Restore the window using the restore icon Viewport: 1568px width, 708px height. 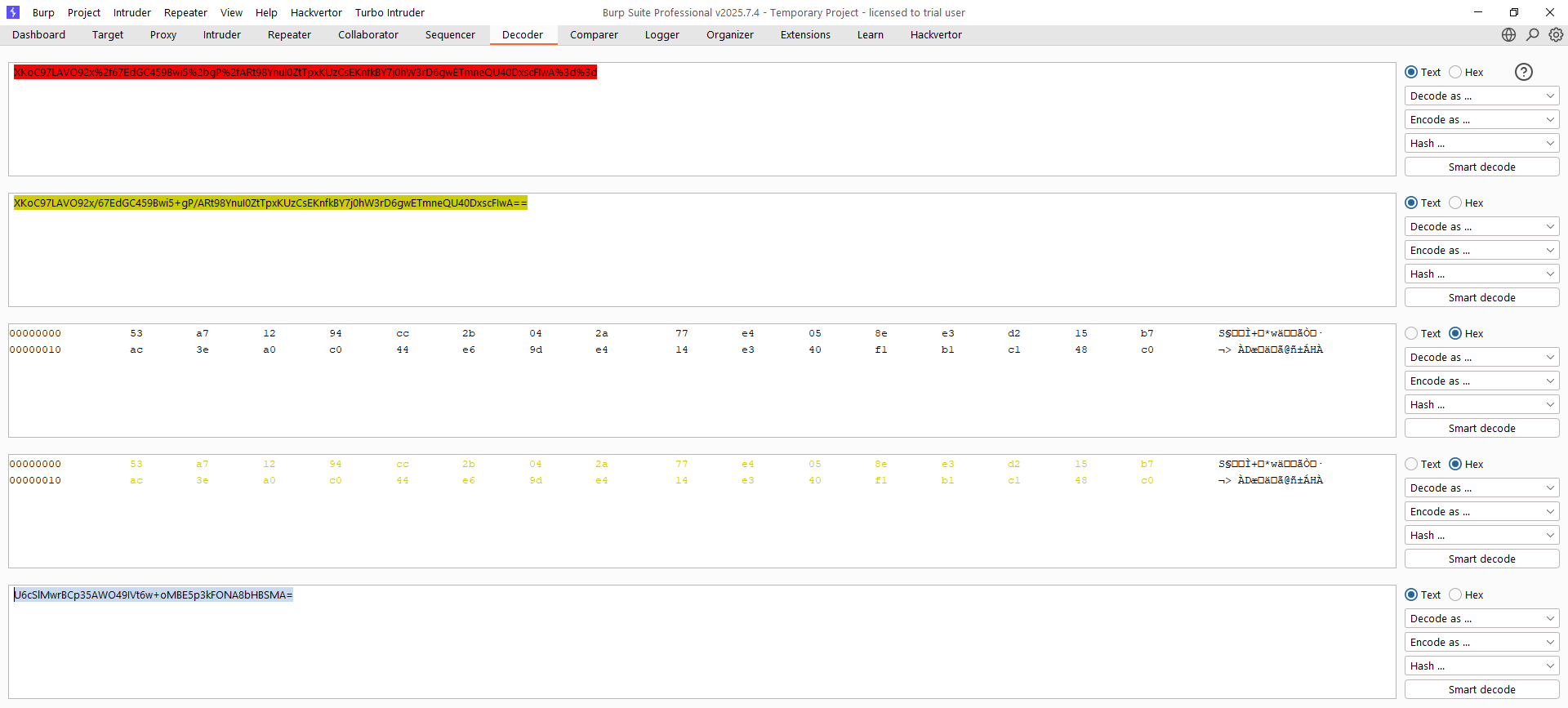pyautogui.click(x=1513, y=12)
